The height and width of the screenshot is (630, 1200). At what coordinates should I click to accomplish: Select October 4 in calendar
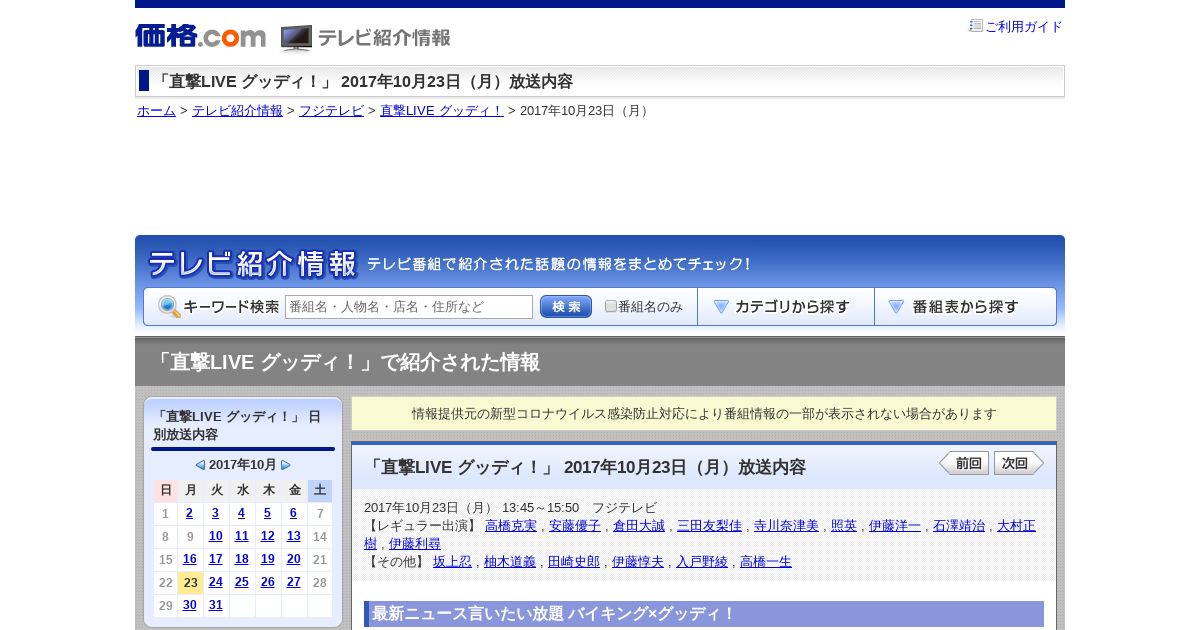[x=241, y=513]
